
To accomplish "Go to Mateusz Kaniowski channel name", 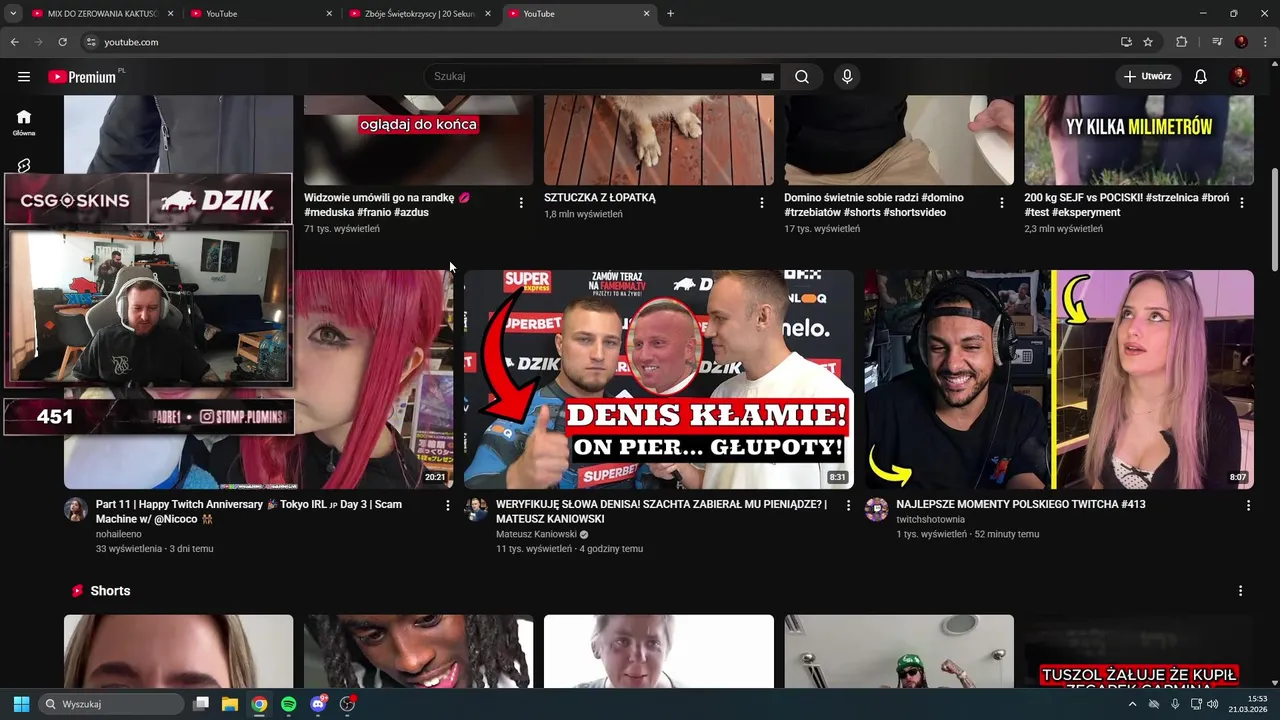I will pos(535,535).
